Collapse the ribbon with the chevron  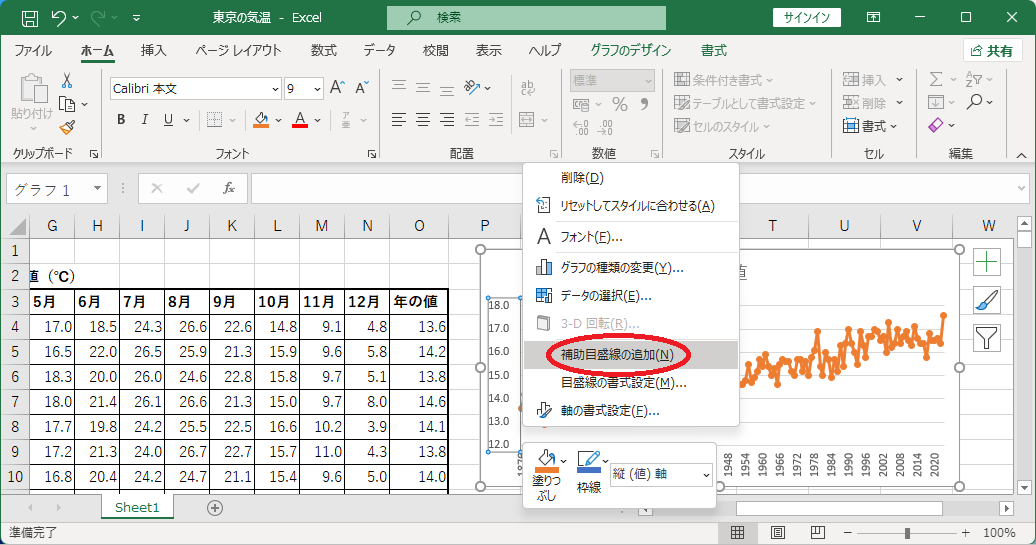[1021, 155]
